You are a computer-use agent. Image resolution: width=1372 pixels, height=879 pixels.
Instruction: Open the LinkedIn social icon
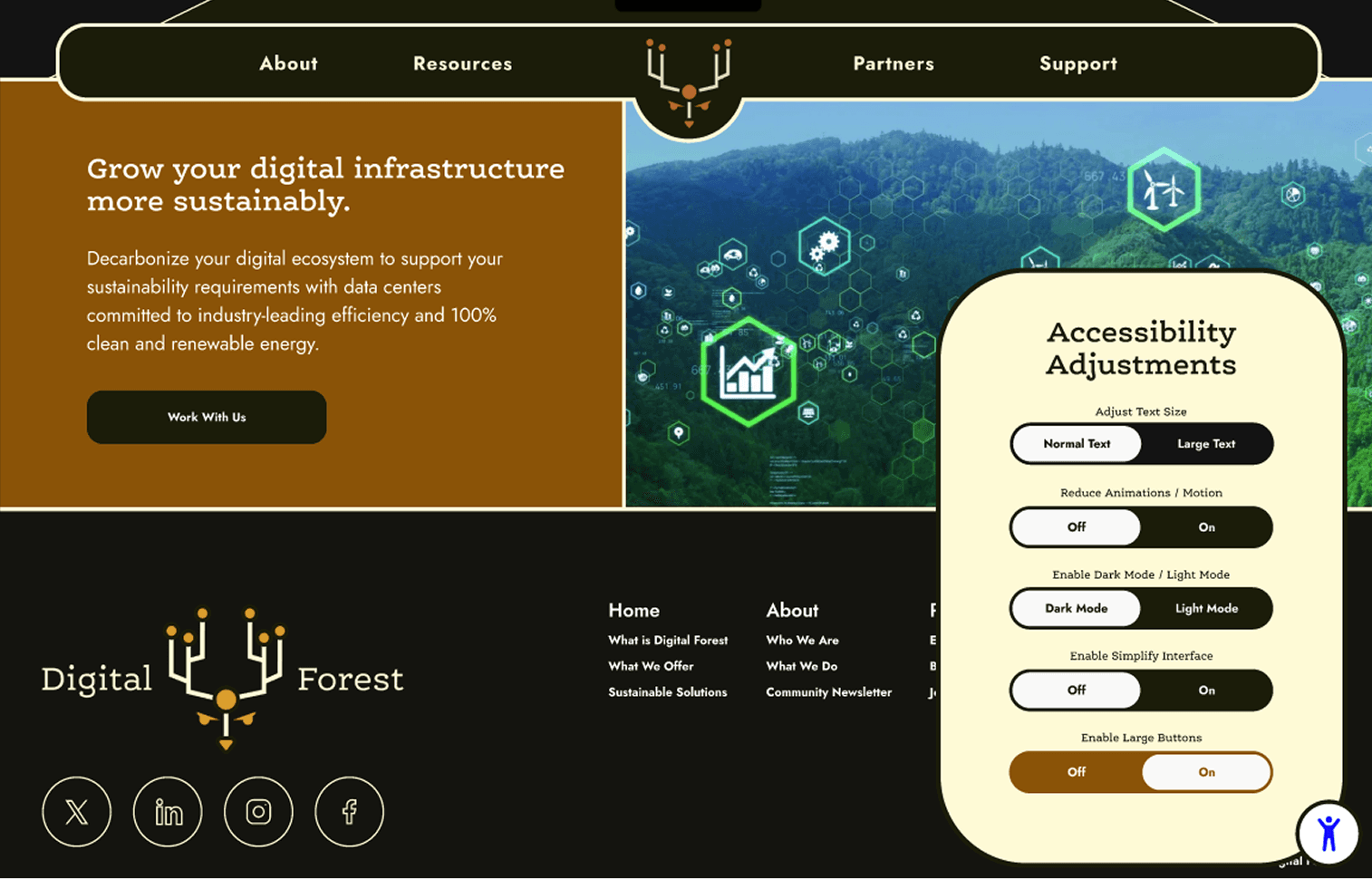coord(168,812)
